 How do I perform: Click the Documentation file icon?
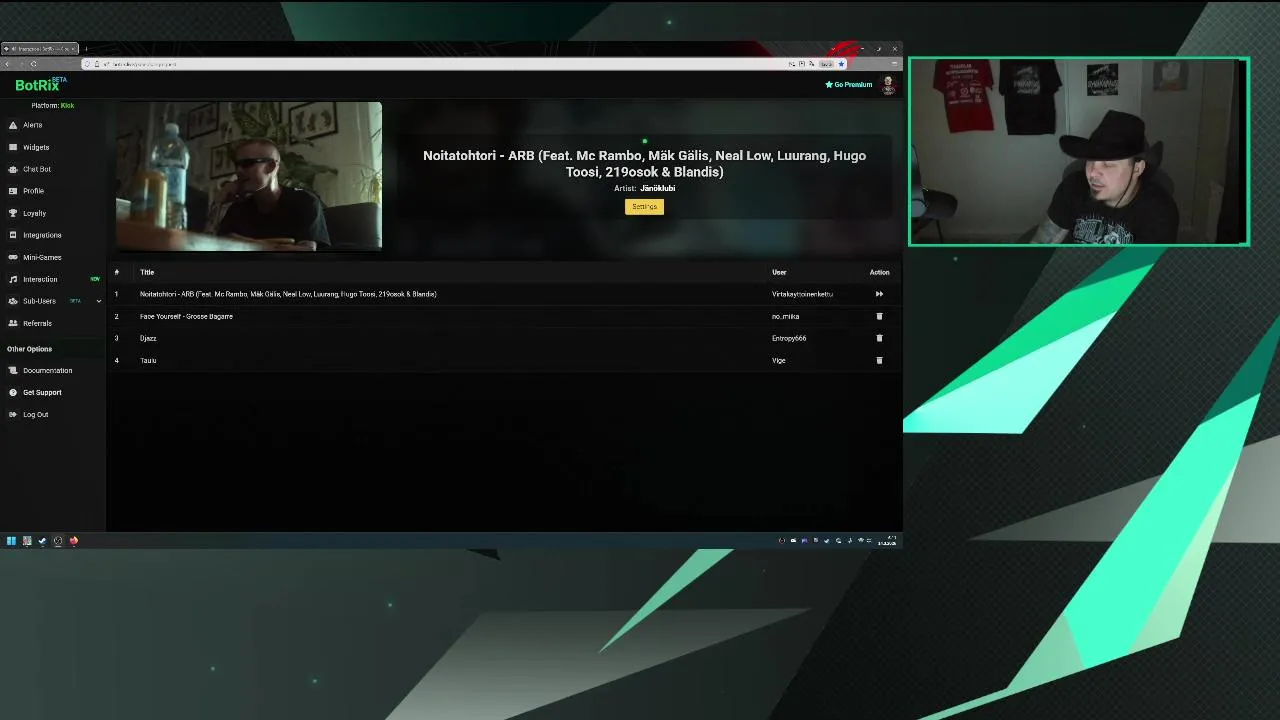[x=13, y=370]
